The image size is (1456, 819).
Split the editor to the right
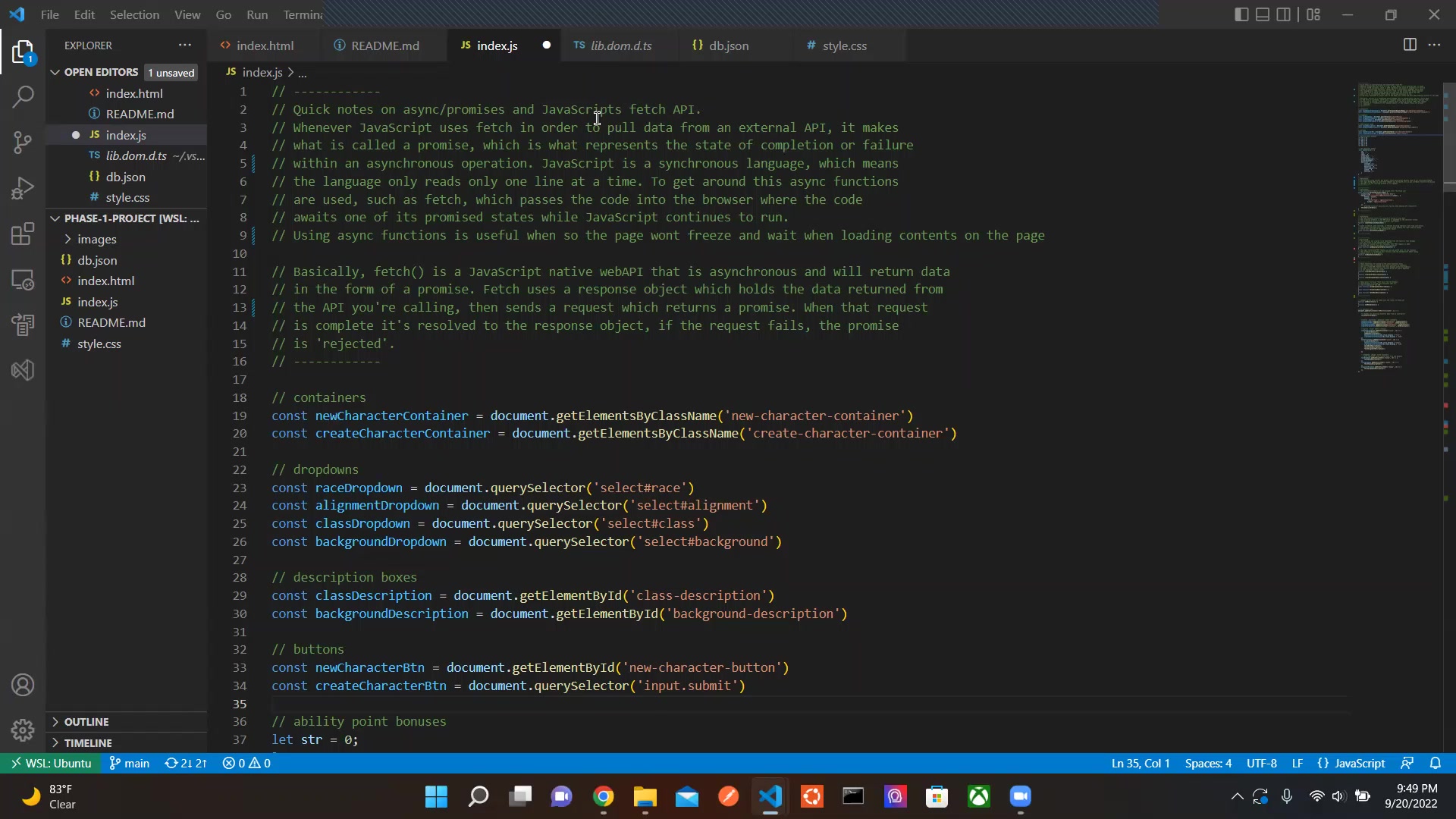pos(1409,45)
